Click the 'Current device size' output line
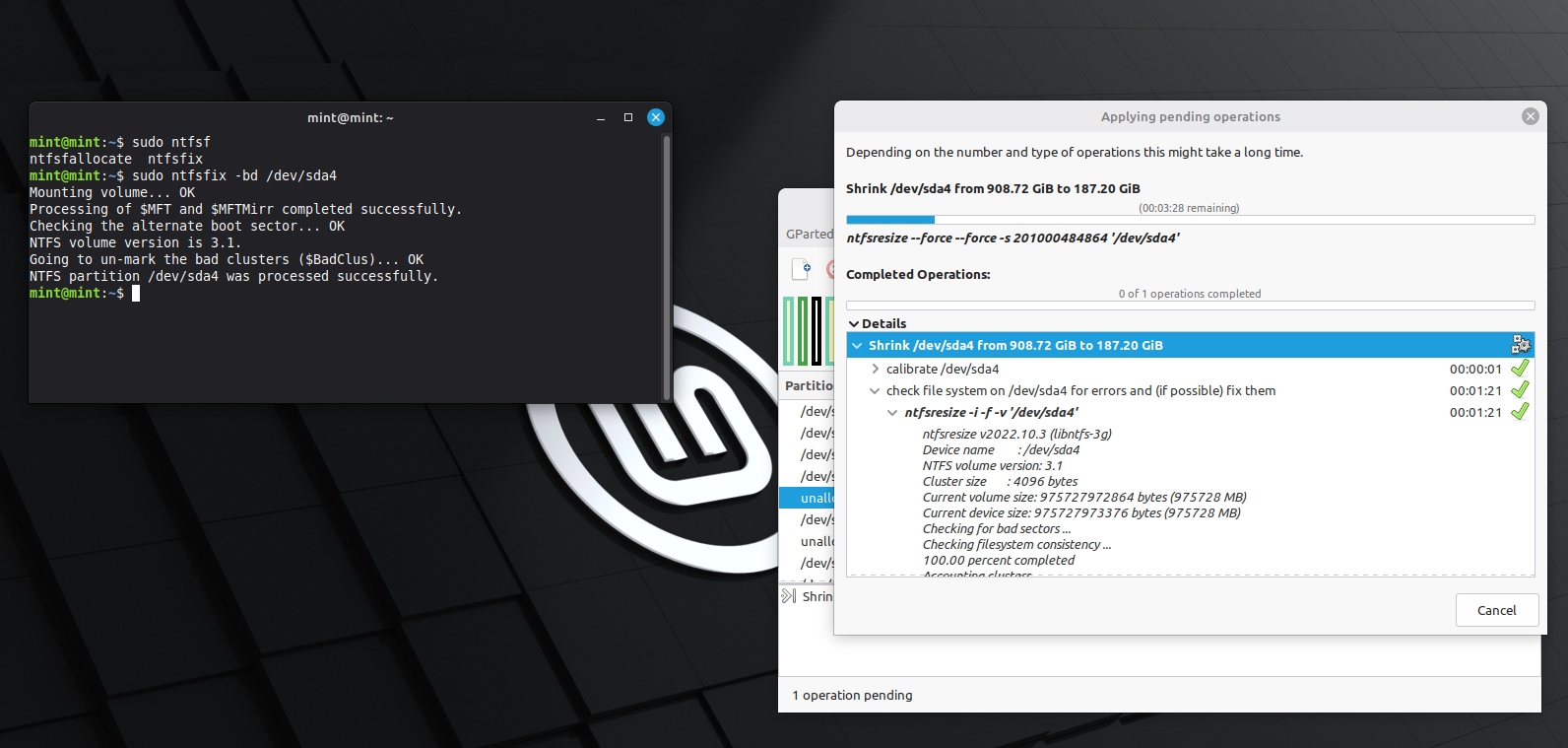Viewport: 1568px width, 748px height. tap(1081, 512)
